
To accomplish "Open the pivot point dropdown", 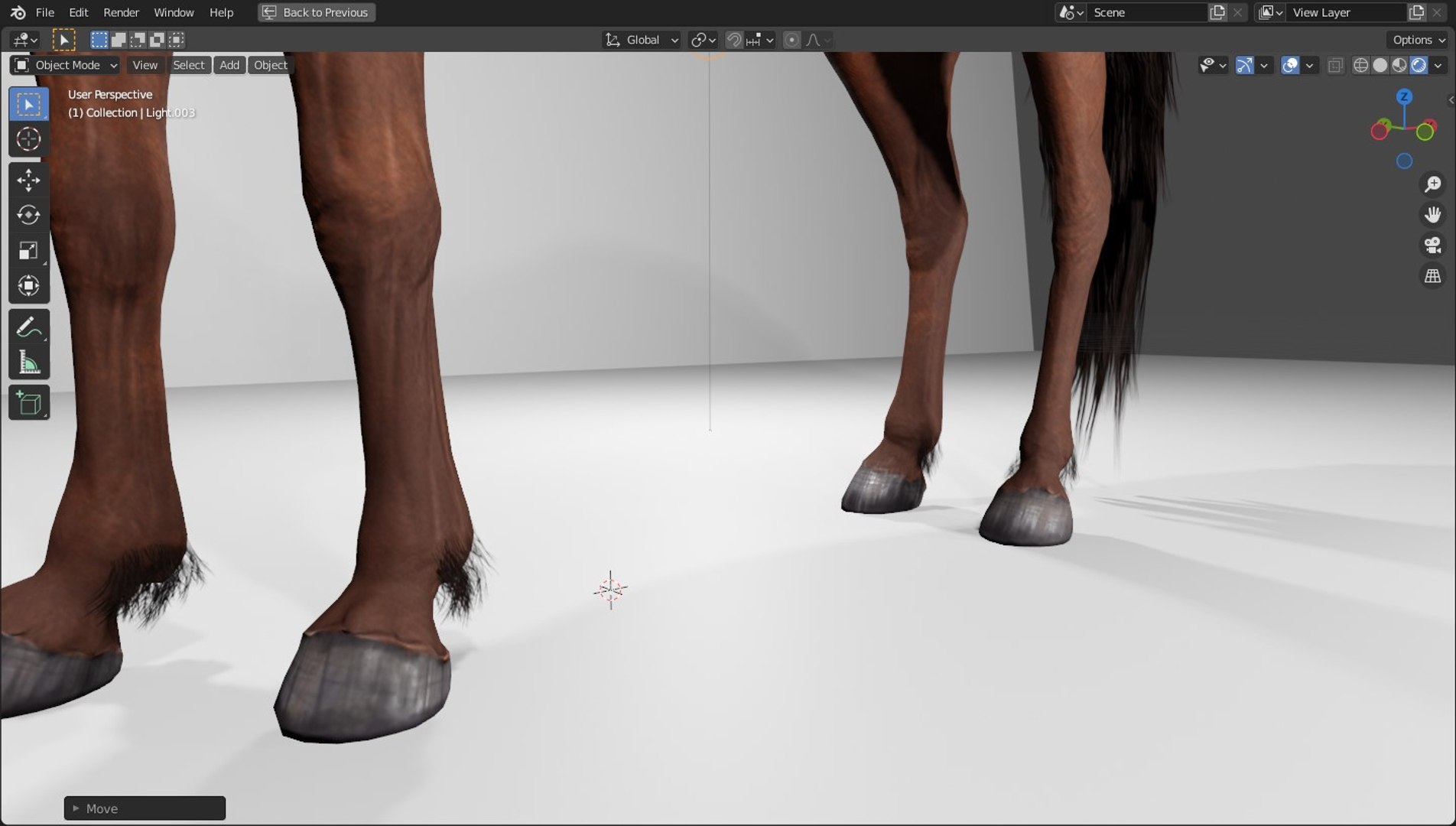I will 703,40.
